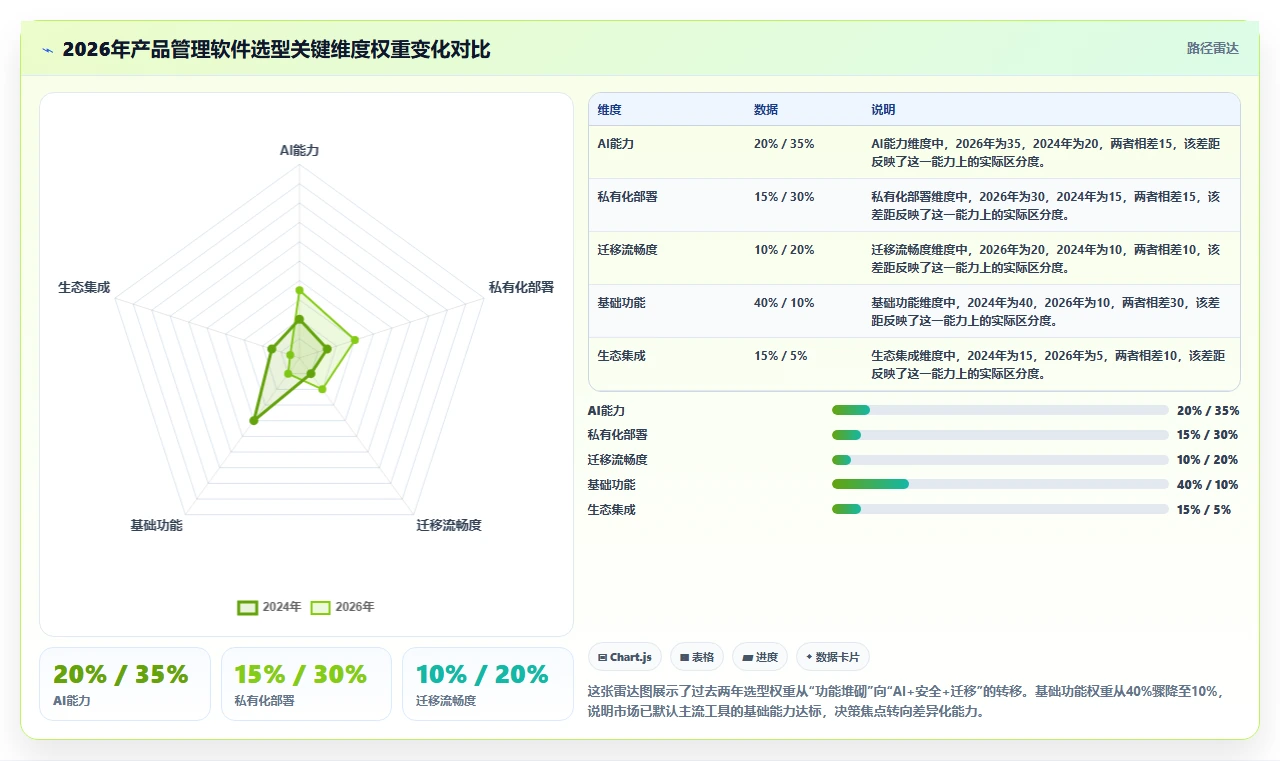This screenshot has height=761, width=1280.
Task: Click the 迁移流畅度 table row label
Action: tap(628, 250)
